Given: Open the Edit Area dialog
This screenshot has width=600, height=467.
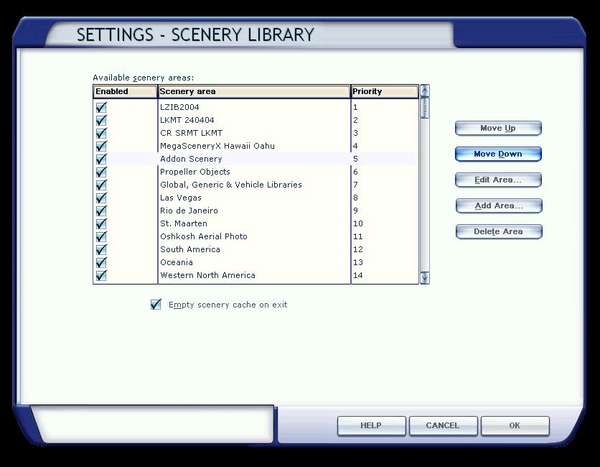Looking at the screenshot, I should click(498, 180).
